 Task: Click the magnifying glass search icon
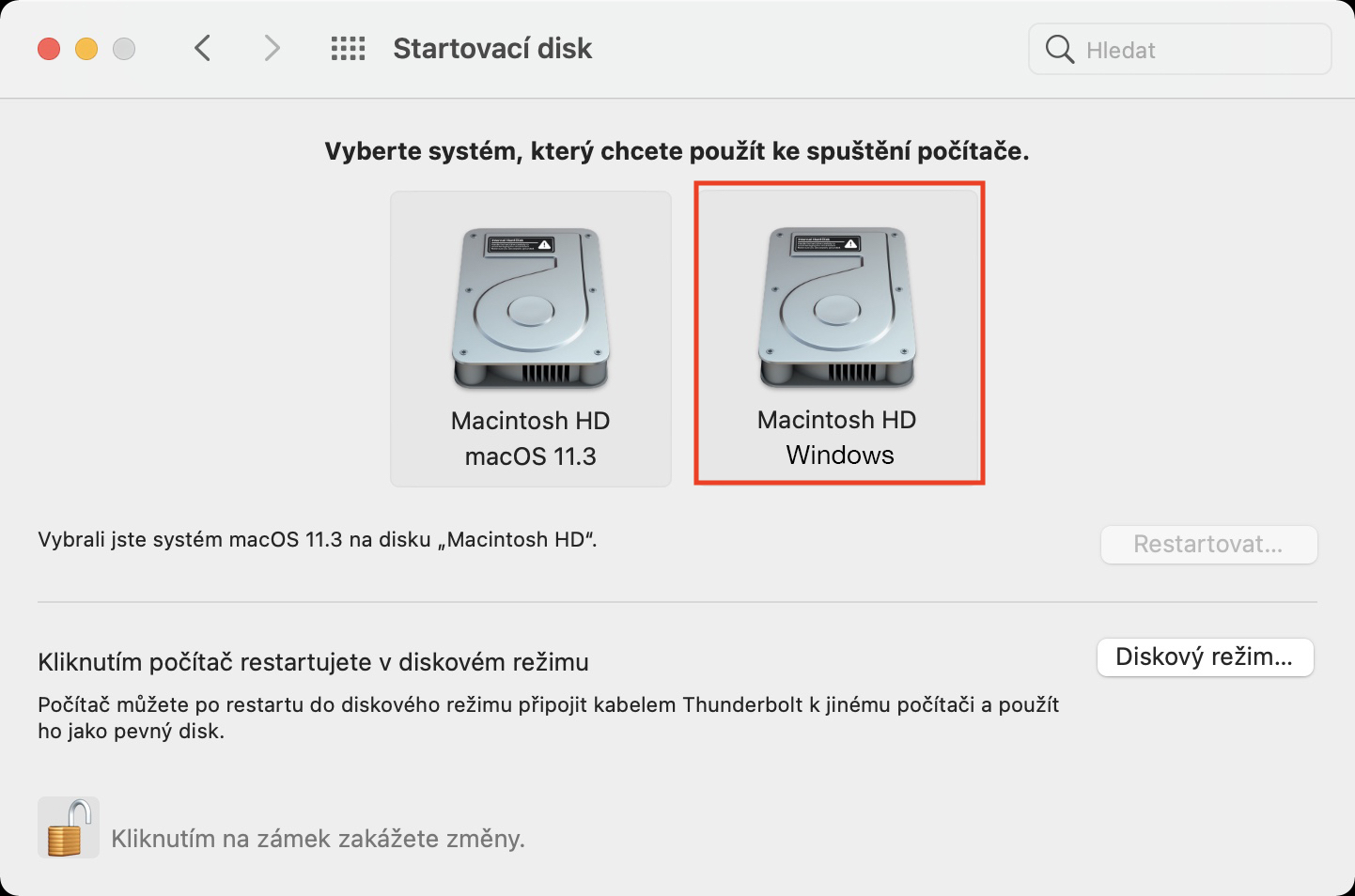click(1059, 50)
